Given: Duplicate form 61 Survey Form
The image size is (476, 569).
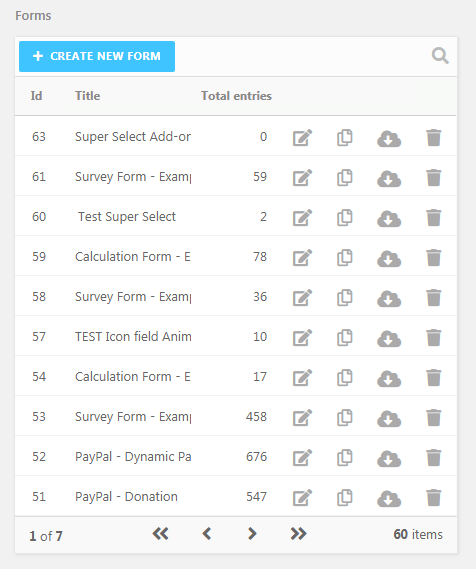Looking at the screenshot, I should pos(345,177).
